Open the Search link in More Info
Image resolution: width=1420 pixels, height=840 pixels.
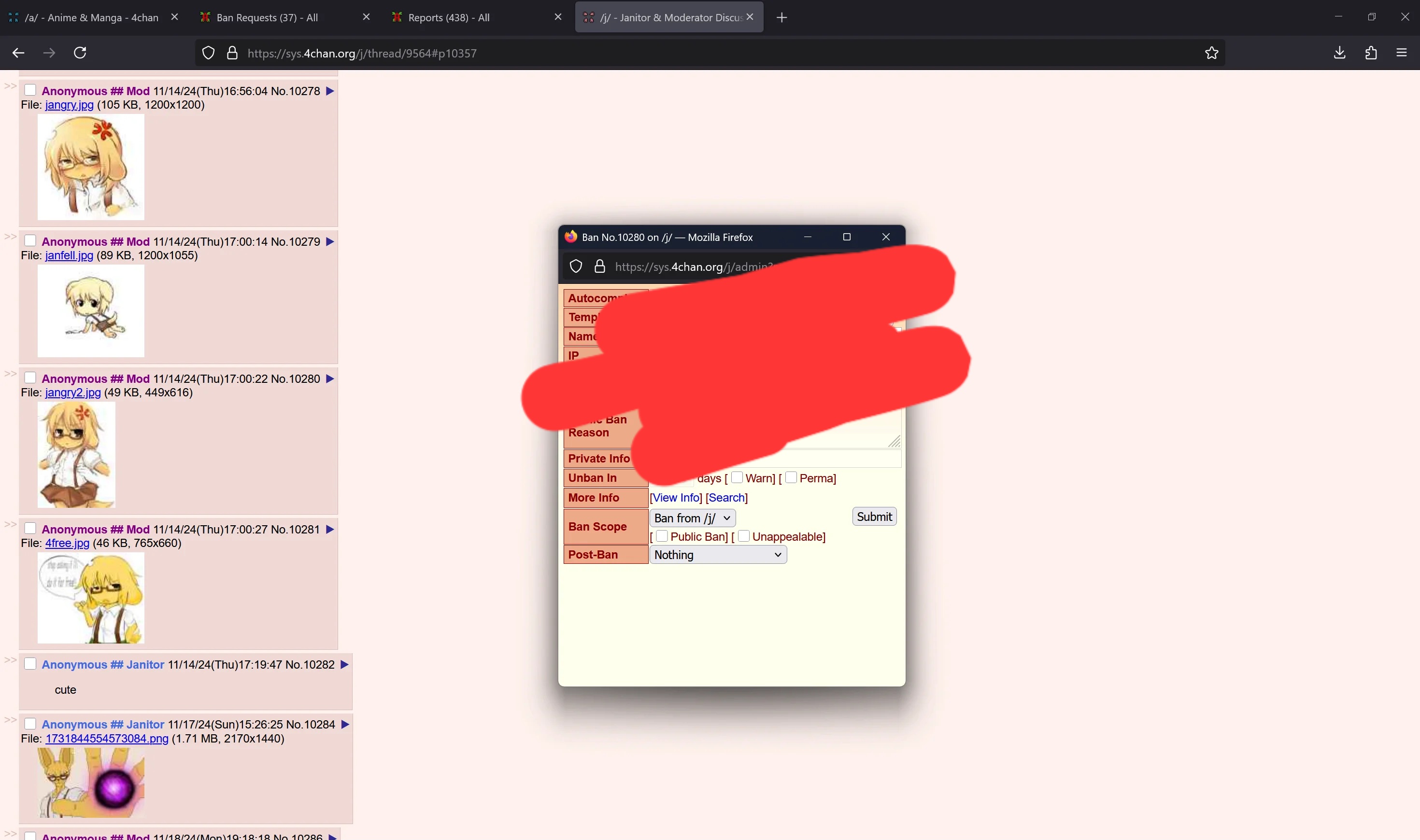(x=726, y=498)
